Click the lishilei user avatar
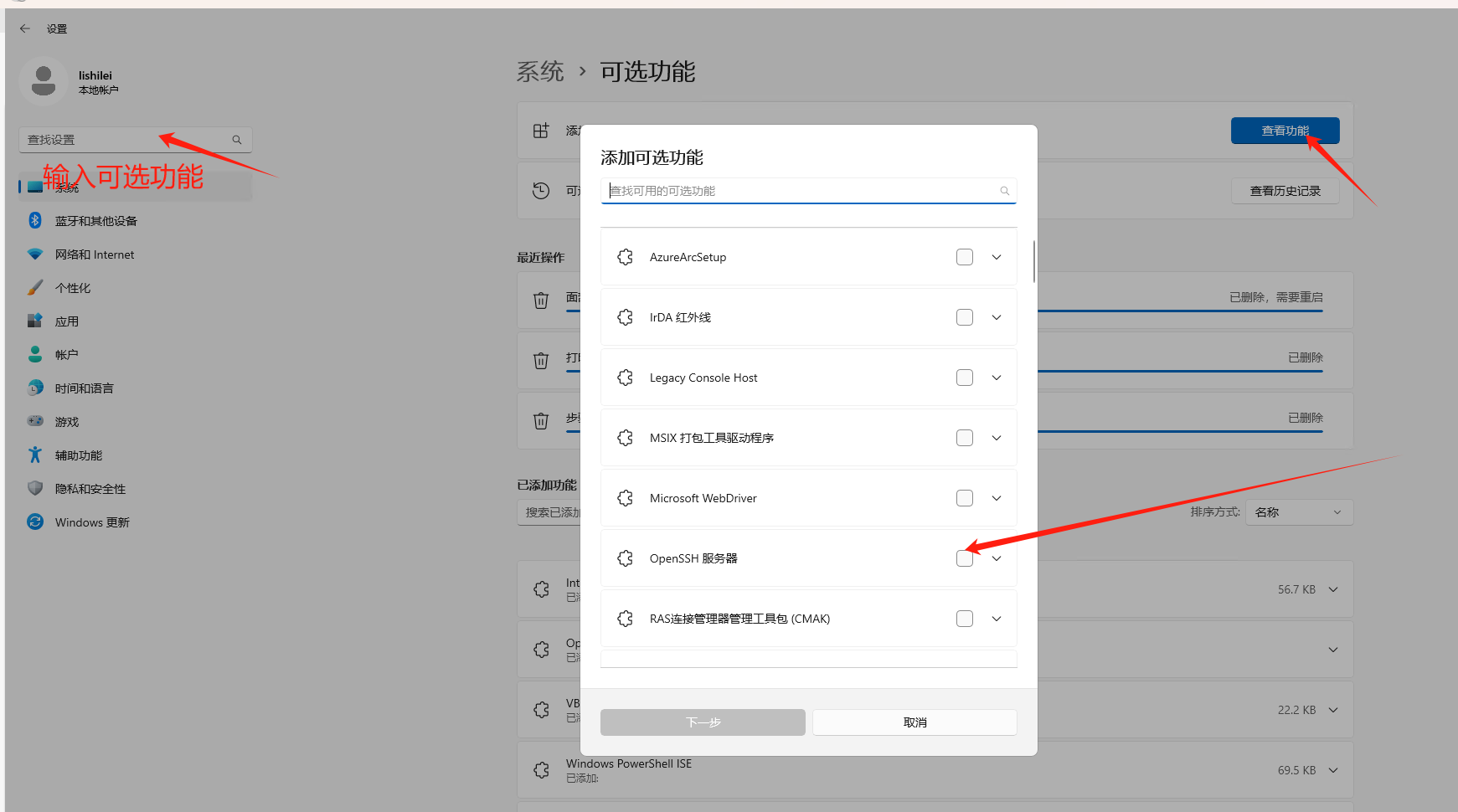The height and width of the screenshot is (812, 1458). [44, 81]
